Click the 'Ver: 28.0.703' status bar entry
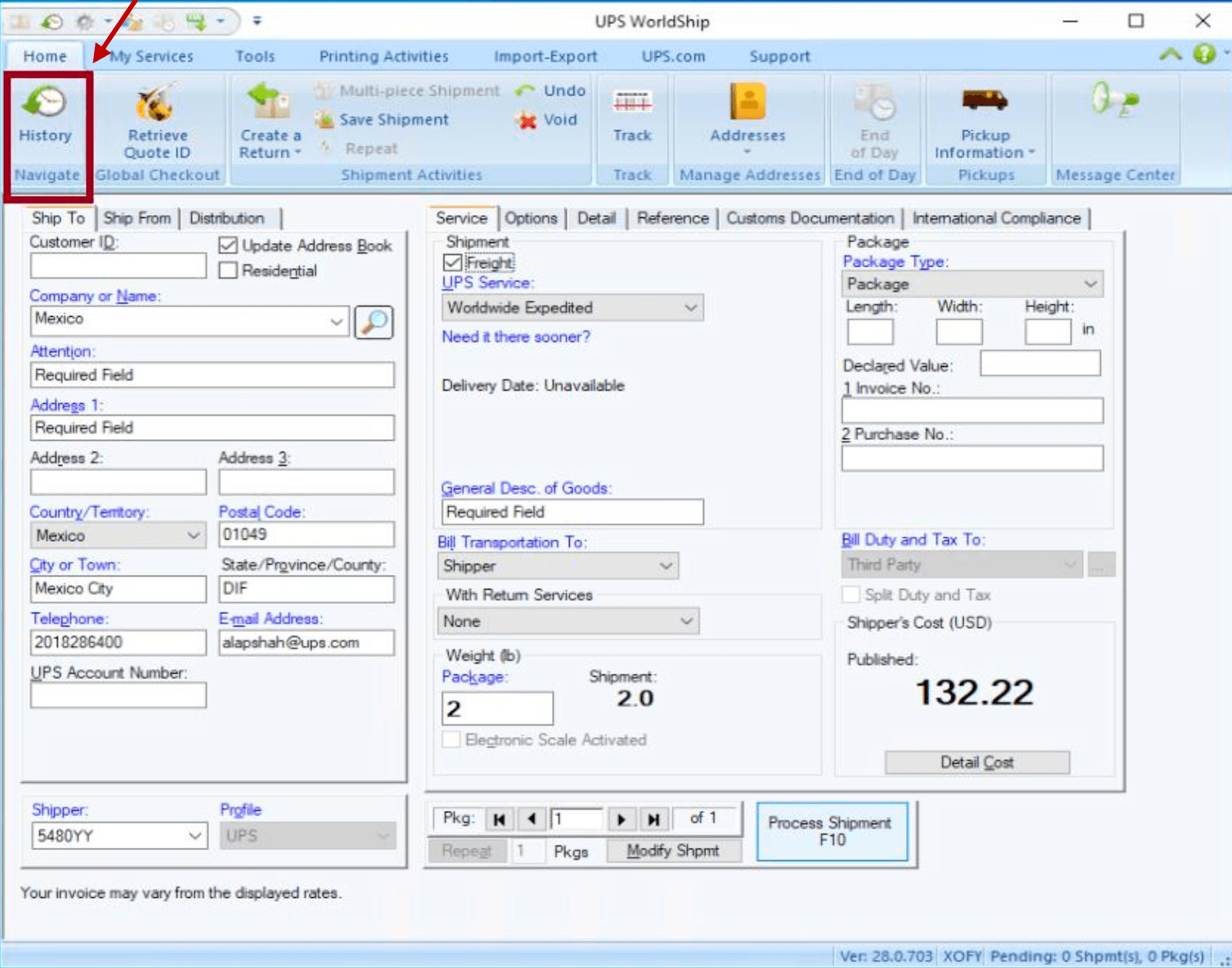The height and width of the screenshot is (968, 1232). tap(886, 956)
